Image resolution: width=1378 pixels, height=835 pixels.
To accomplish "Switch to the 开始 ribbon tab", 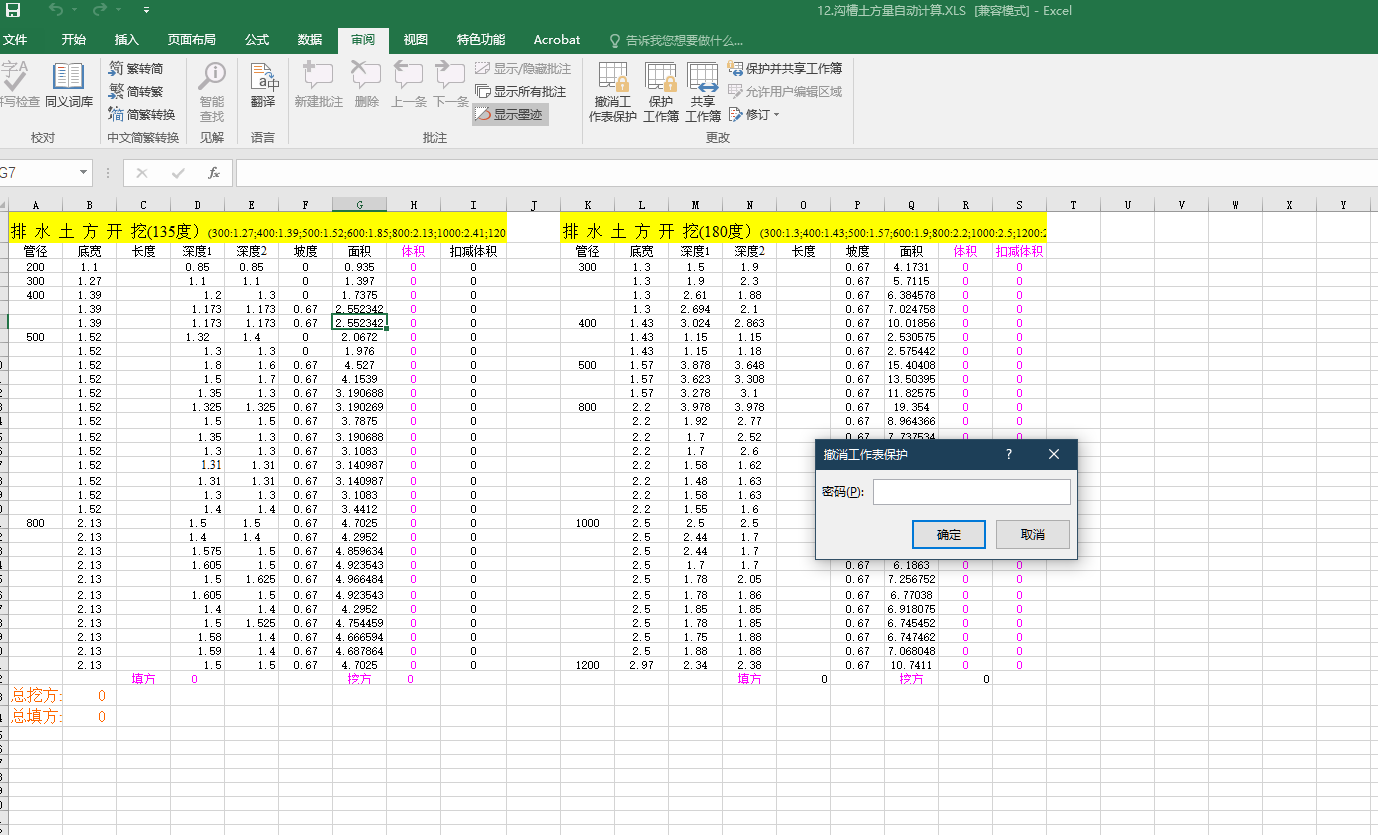I will (74, 40).
